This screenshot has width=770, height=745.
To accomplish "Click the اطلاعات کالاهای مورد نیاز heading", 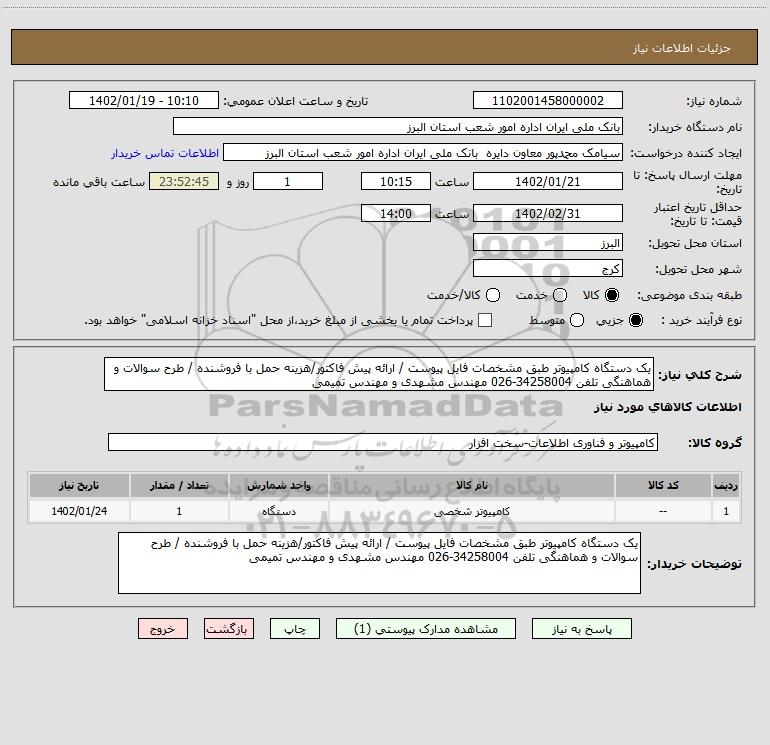I will click(x=668, y=407).
